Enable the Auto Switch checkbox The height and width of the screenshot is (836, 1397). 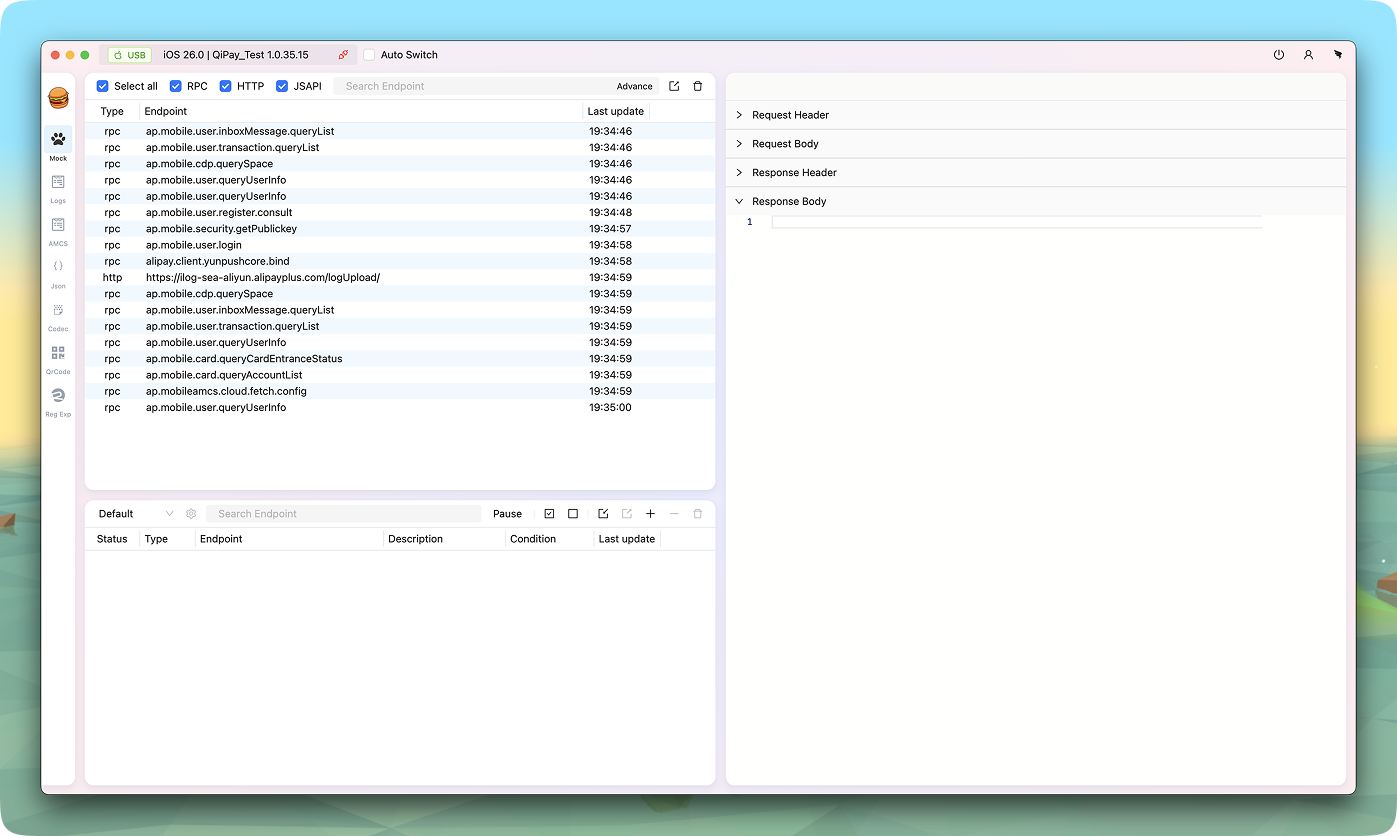(369, 55)
